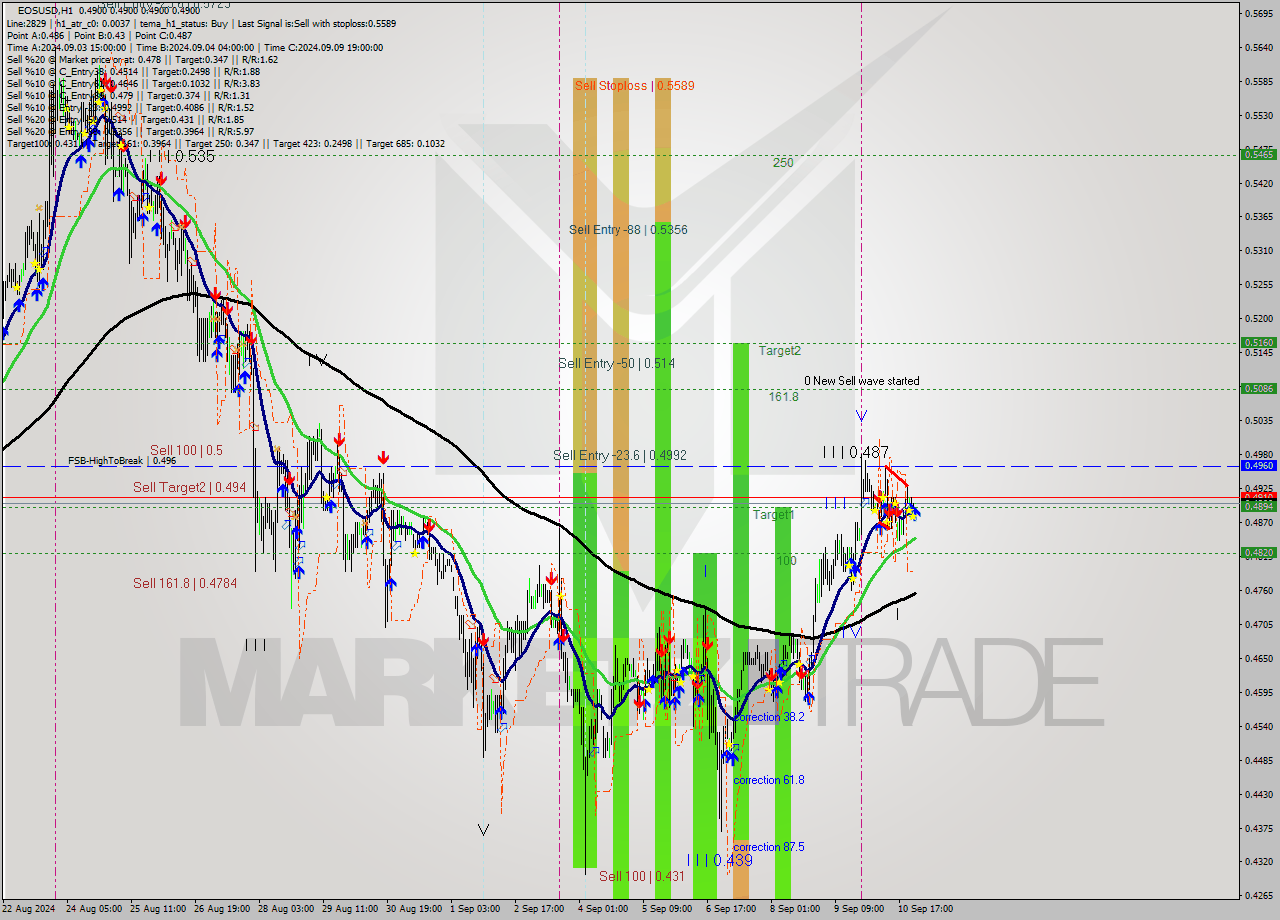Select the "Sell Entry -23.6 | 0.4992" label
Image resolution: width=1280 pixels, height=920 pixels.
tap(620, 455)
